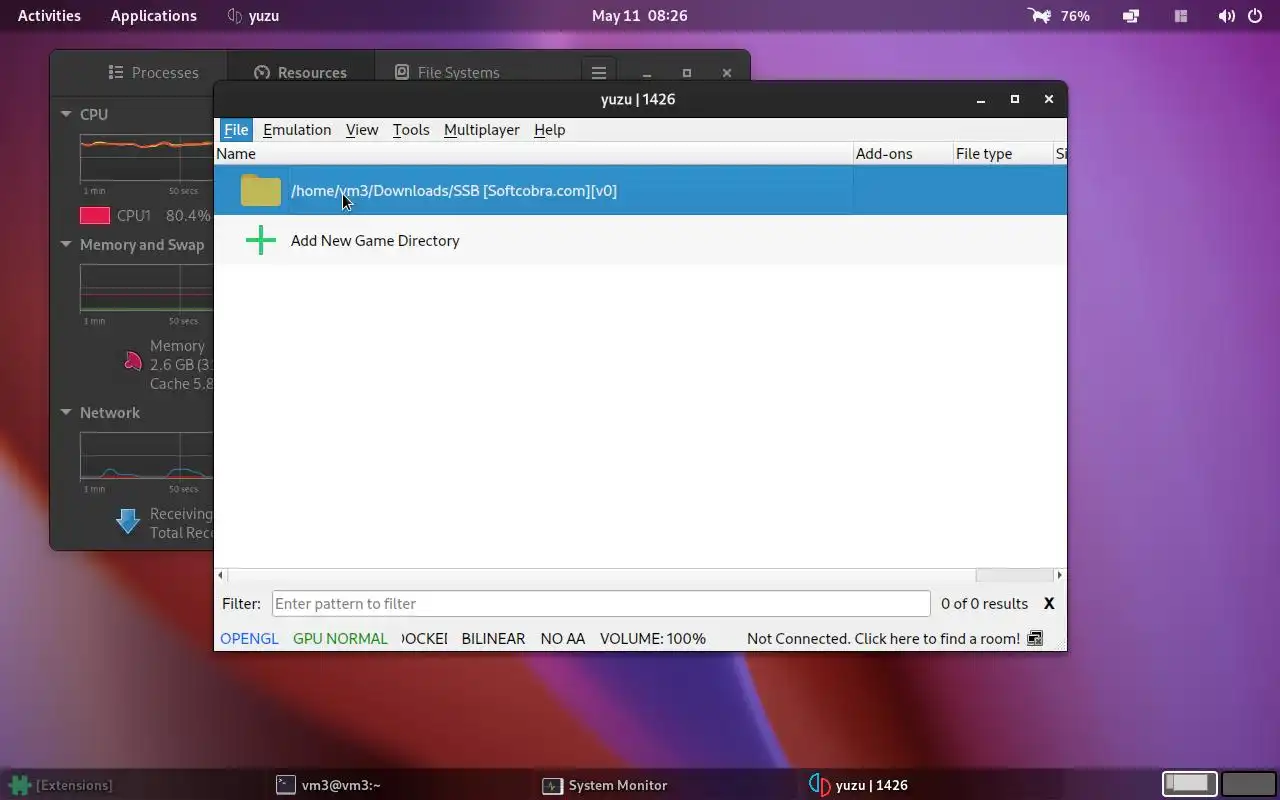
Task: Open the File menu in yuzu
Action: coord(236,129)
